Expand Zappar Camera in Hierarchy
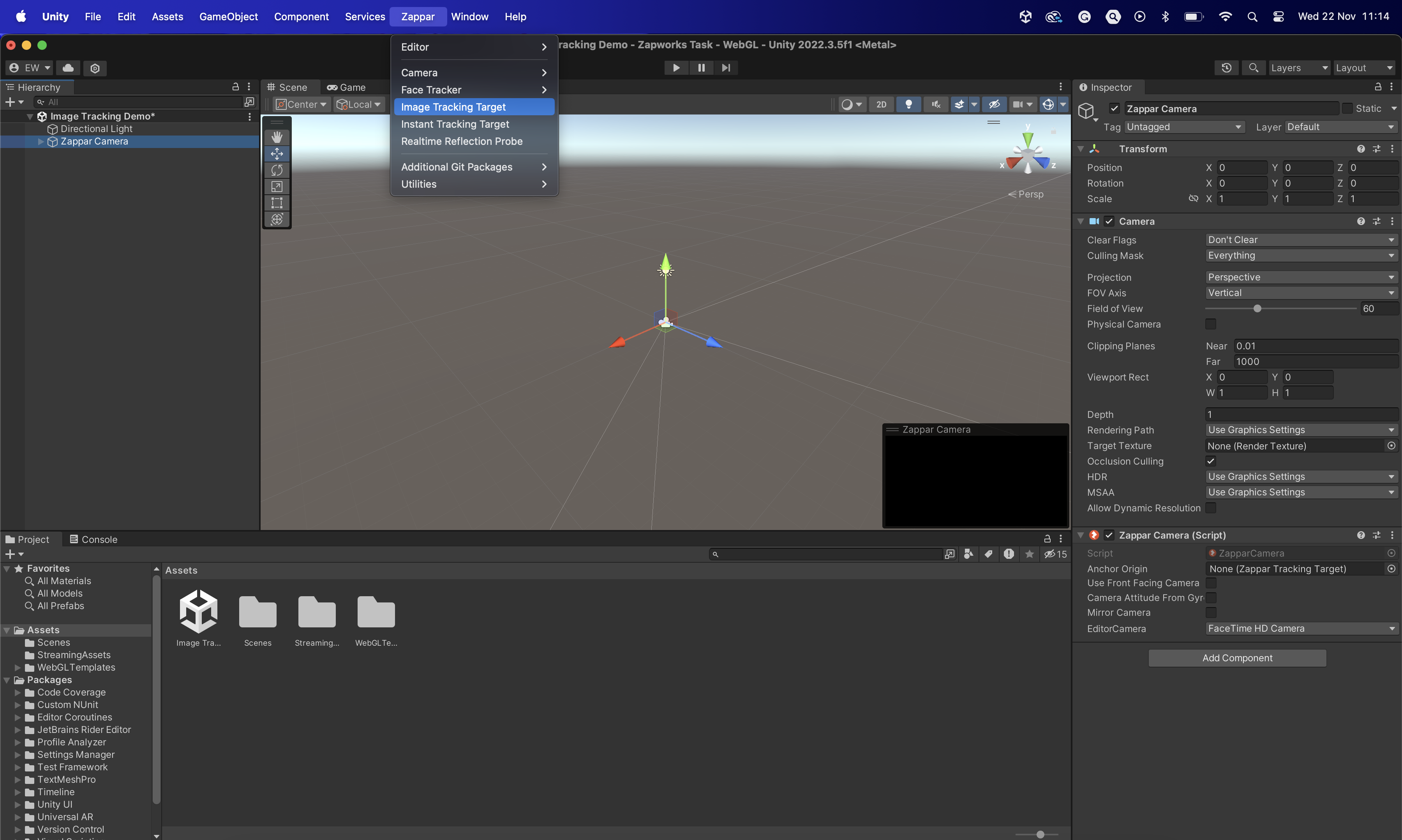The width and height of the screenshot is (1402, 840). 41,141
